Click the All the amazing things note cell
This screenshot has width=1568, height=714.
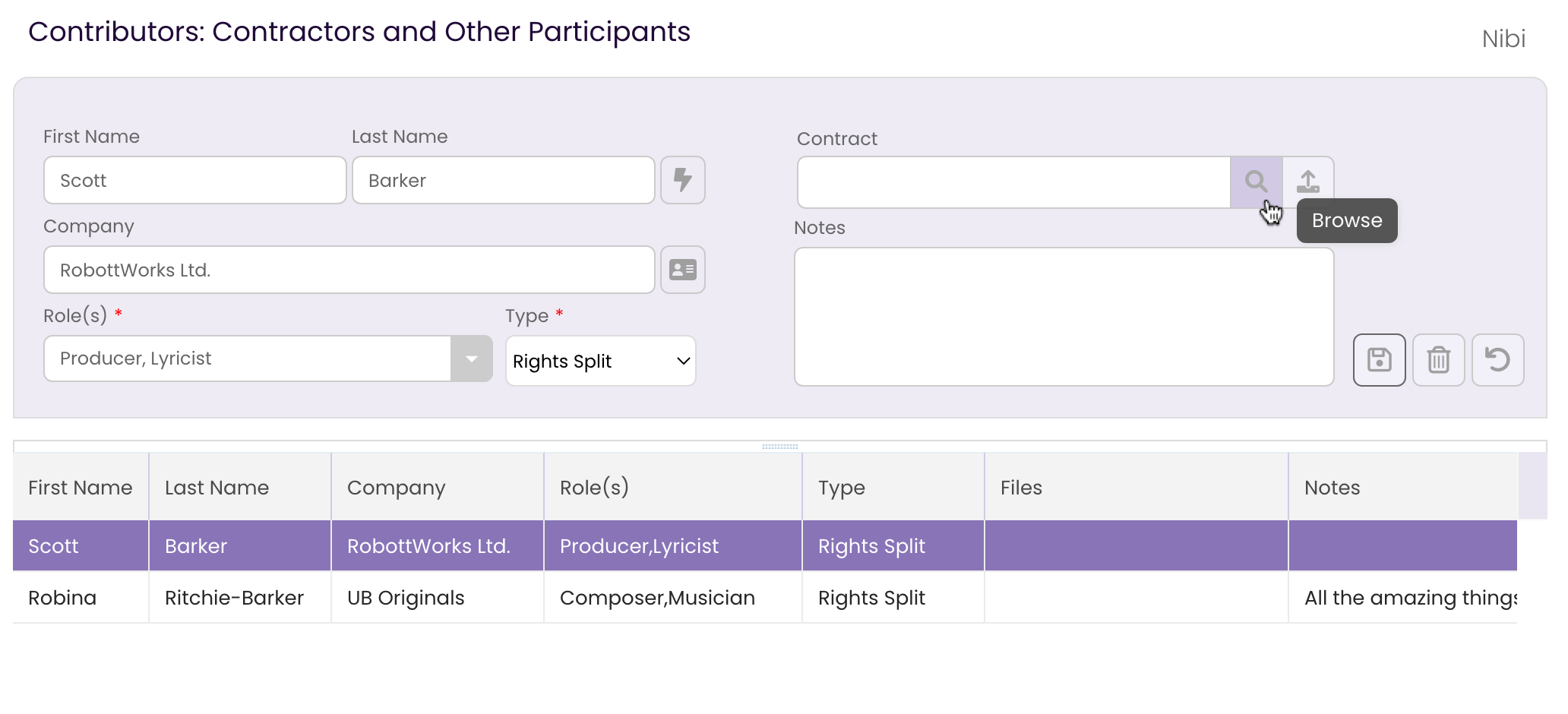tap(1402, 597)
